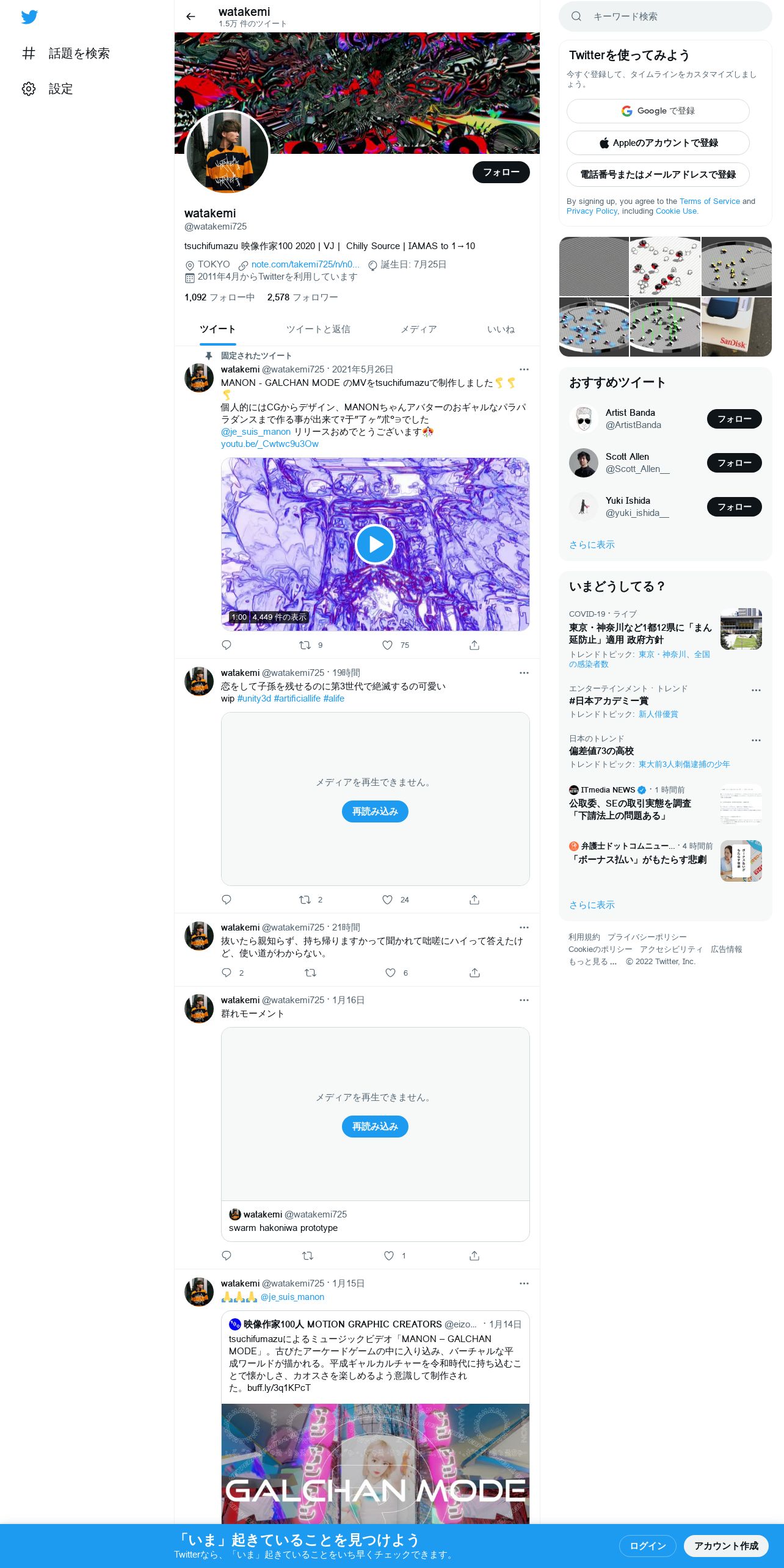This screenshot has width=784, height=1568.
Task: Go back using the arrow icon
Action: coord(191,16)
